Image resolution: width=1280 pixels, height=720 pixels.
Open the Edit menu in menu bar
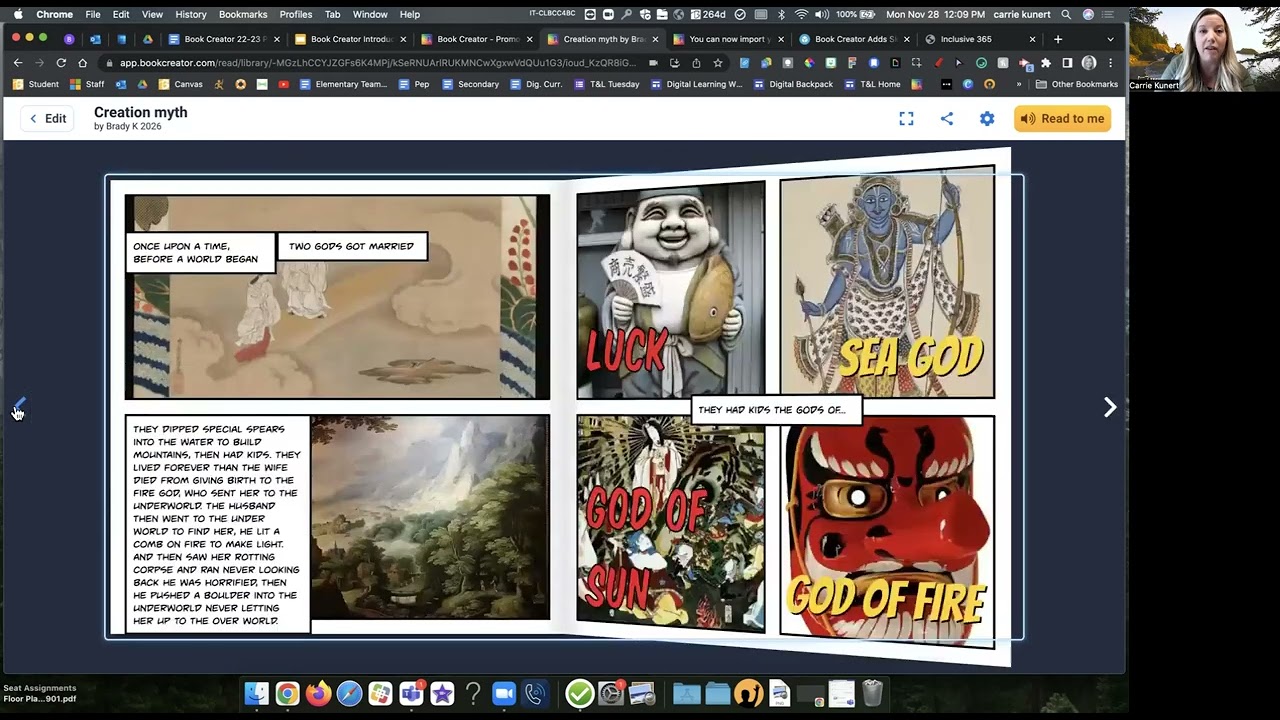point(121,14)
